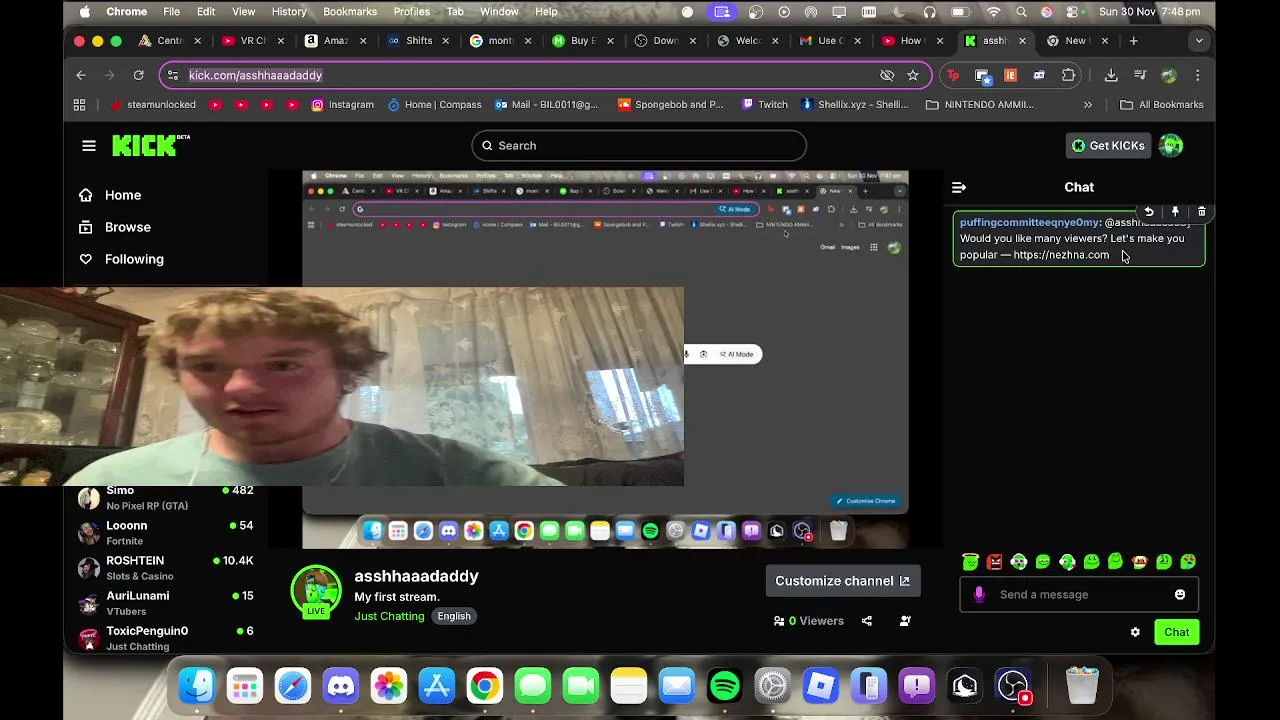Screen dimensions: 1280x720
Task: Click the address bar URL
Action: [256, 75]
